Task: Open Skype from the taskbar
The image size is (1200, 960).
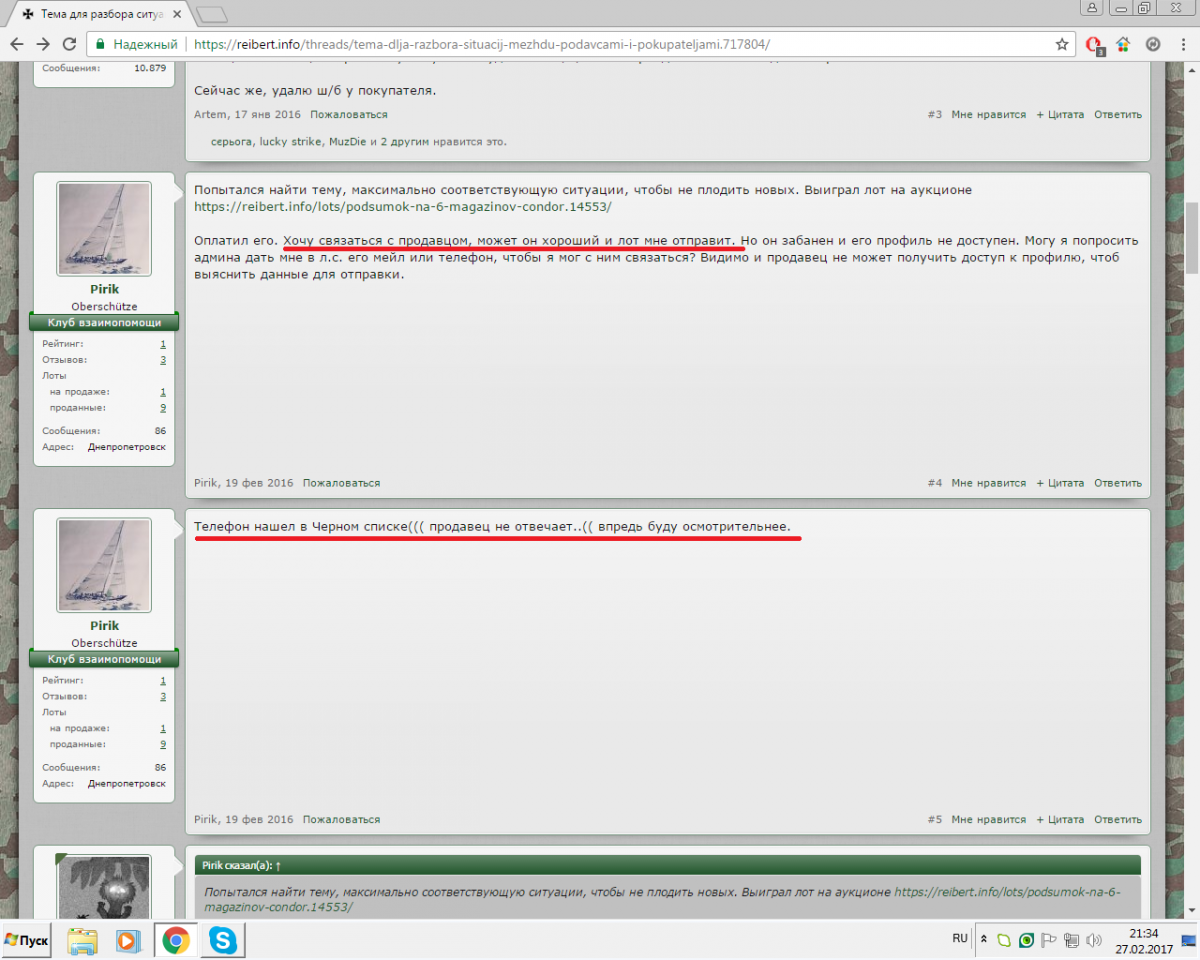Action: (x=222, y=940)
